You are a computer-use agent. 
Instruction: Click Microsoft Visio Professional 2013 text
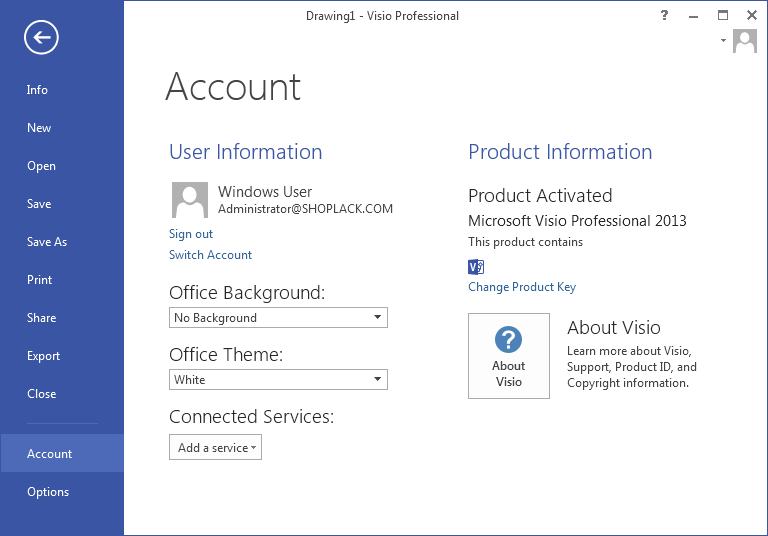click(x=577, y=221)
